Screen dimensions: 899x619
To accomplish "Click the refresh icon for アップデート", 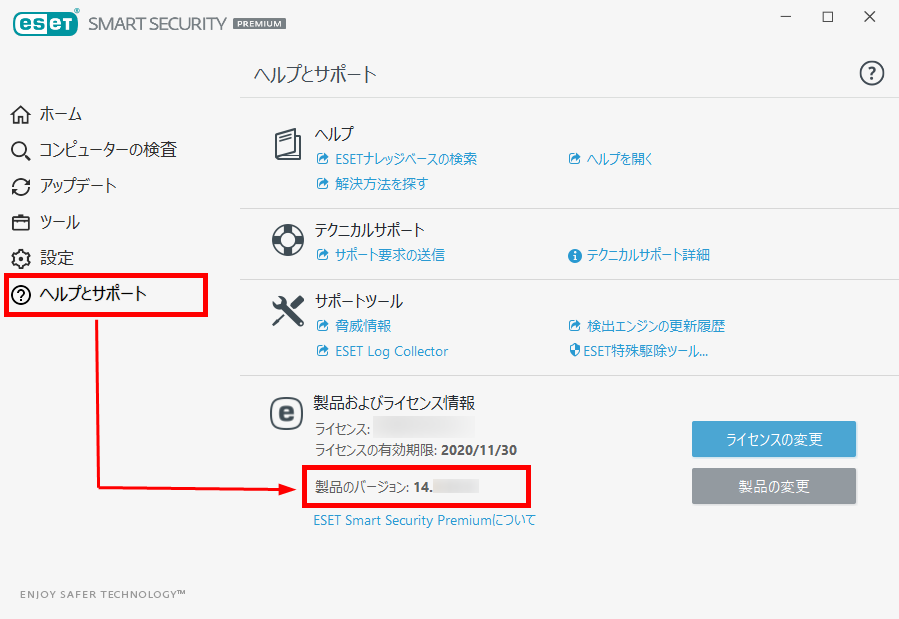I will 21,187.
